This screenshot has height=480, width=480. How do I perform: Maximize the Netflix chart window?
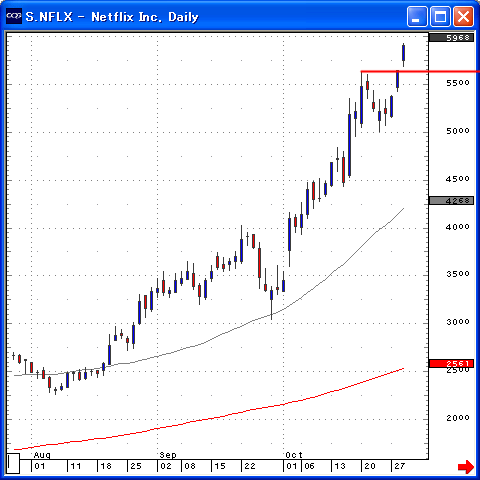pos(440,16)
